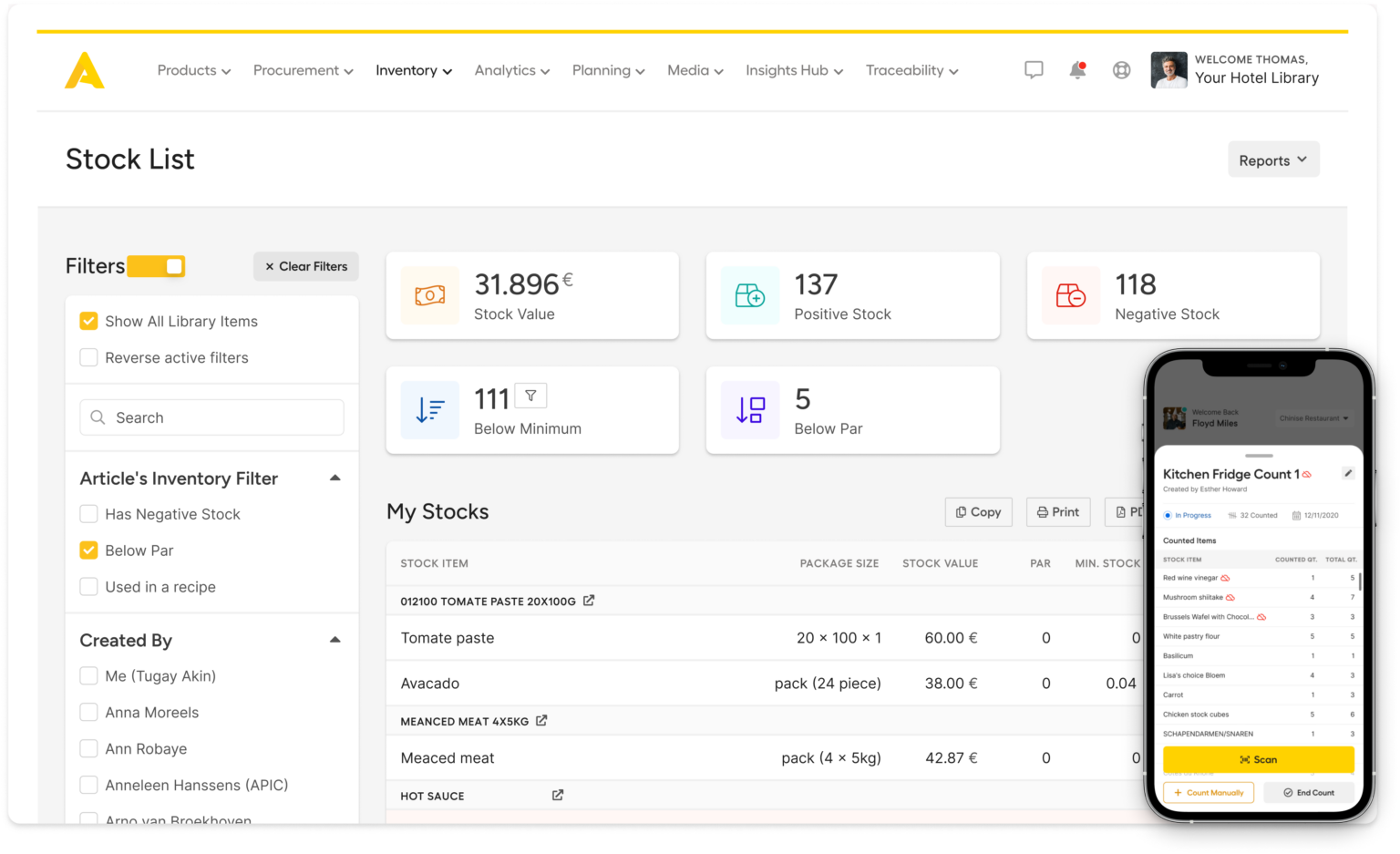The width and height of the screenshot is (1400, 854).
Task: Collapse Article's Inventory Filter section
Action: (335, 478)
